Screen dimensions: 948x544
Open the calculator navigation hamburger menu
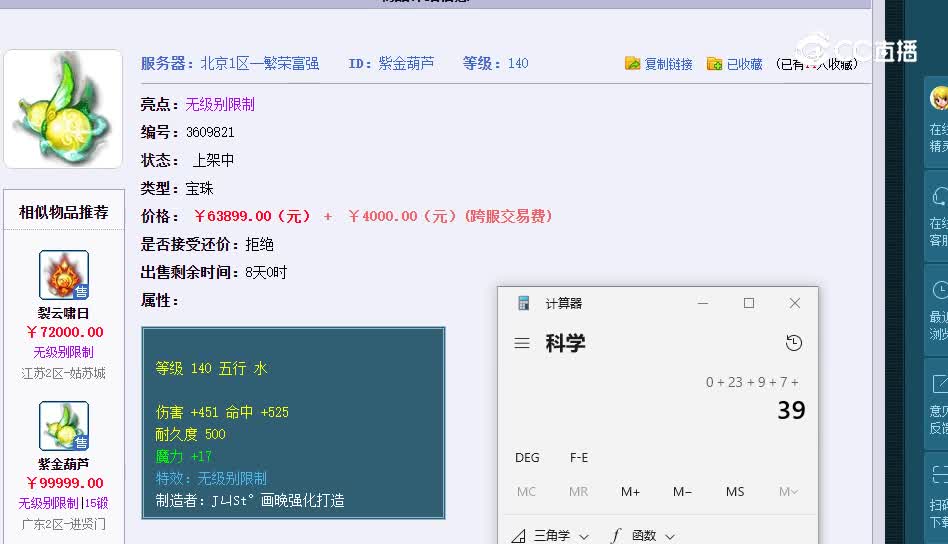522,343
